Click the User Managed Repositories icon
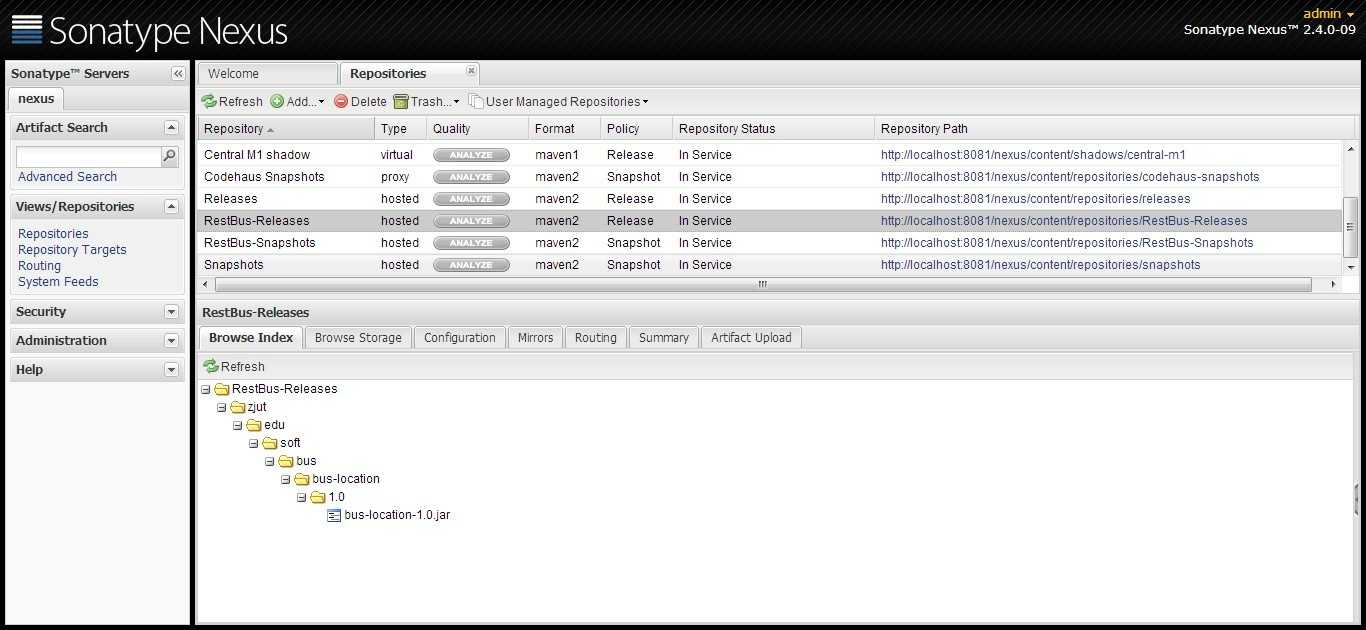This screenshot has height=630, width=1366. coord(476,102)
